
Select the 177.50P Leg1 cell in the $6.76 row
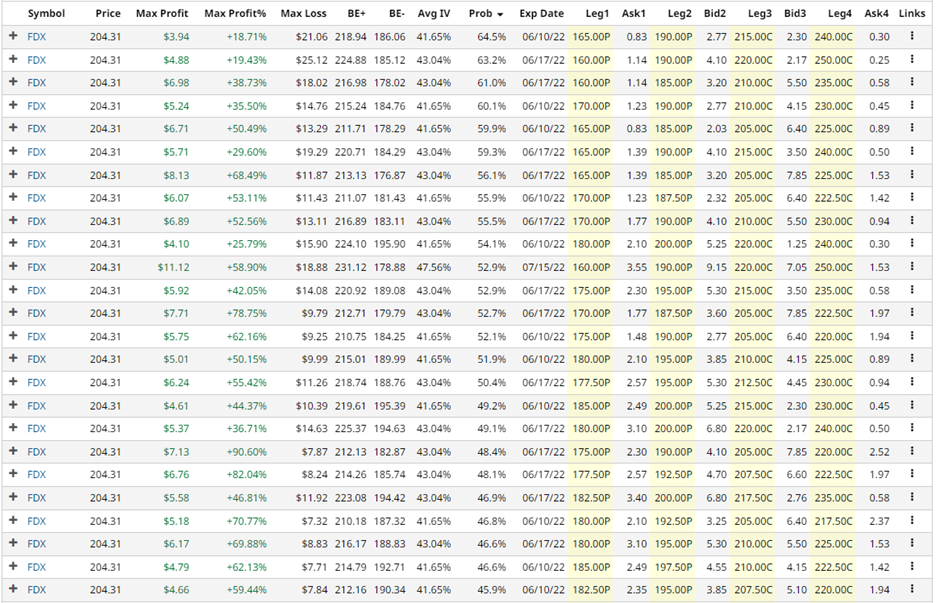tap(591, 475)
